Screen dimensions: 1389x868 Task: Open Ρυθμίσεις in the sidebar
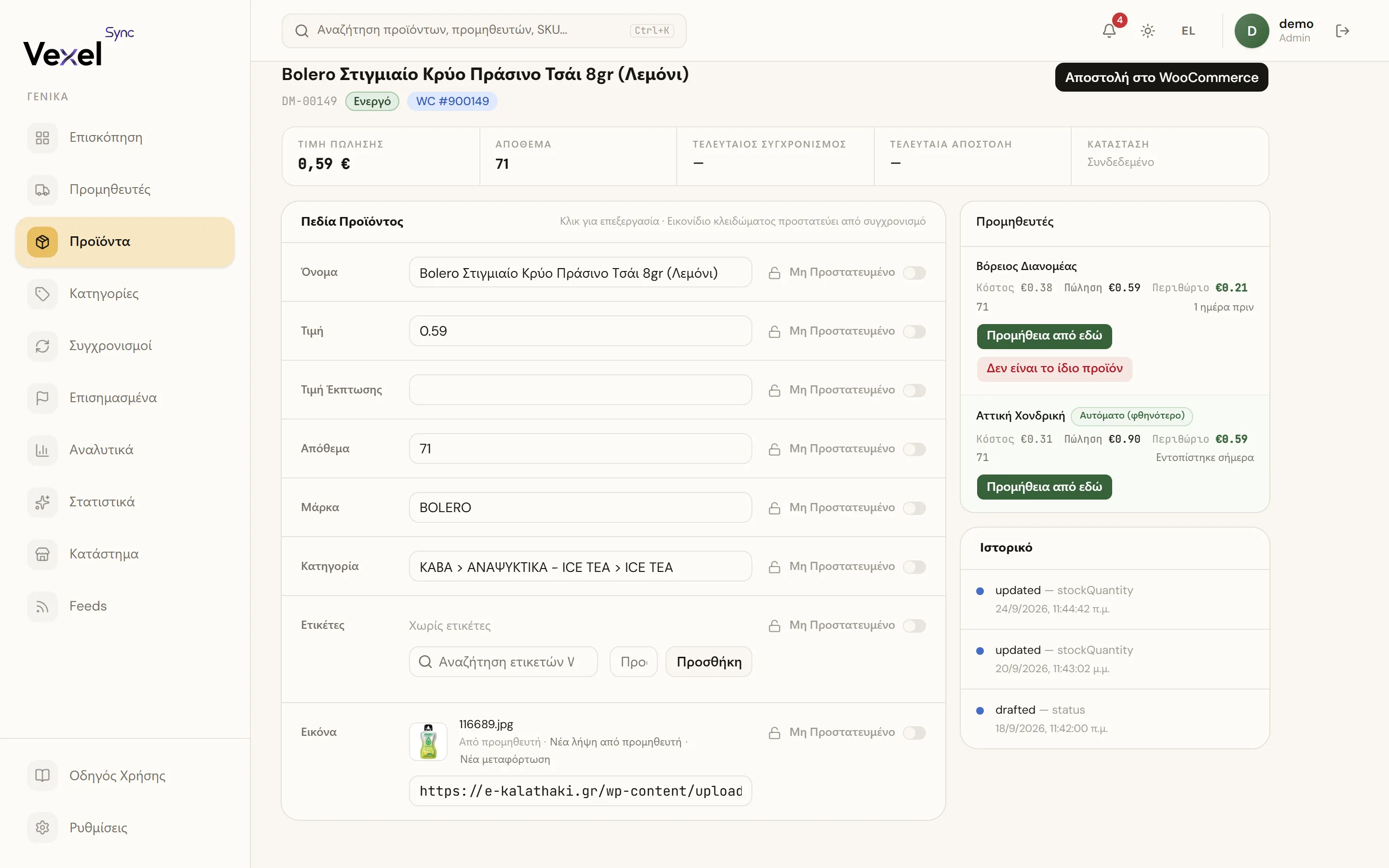pos(124,828)
